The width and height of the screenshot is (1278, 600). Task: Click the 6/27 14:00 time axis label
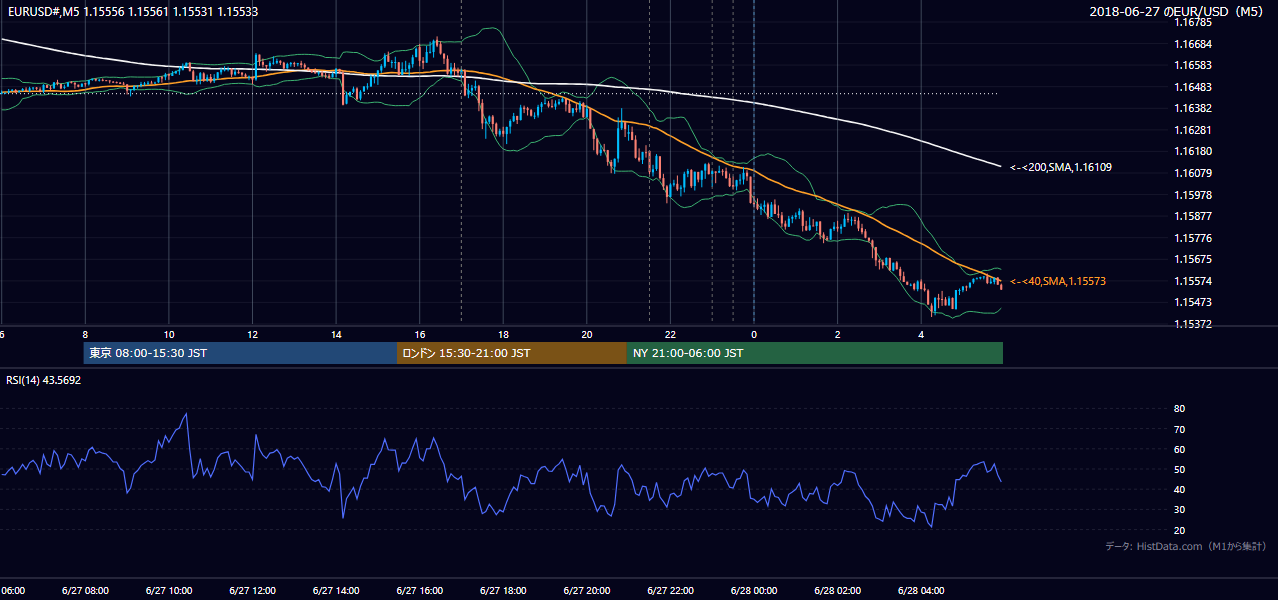336,590
